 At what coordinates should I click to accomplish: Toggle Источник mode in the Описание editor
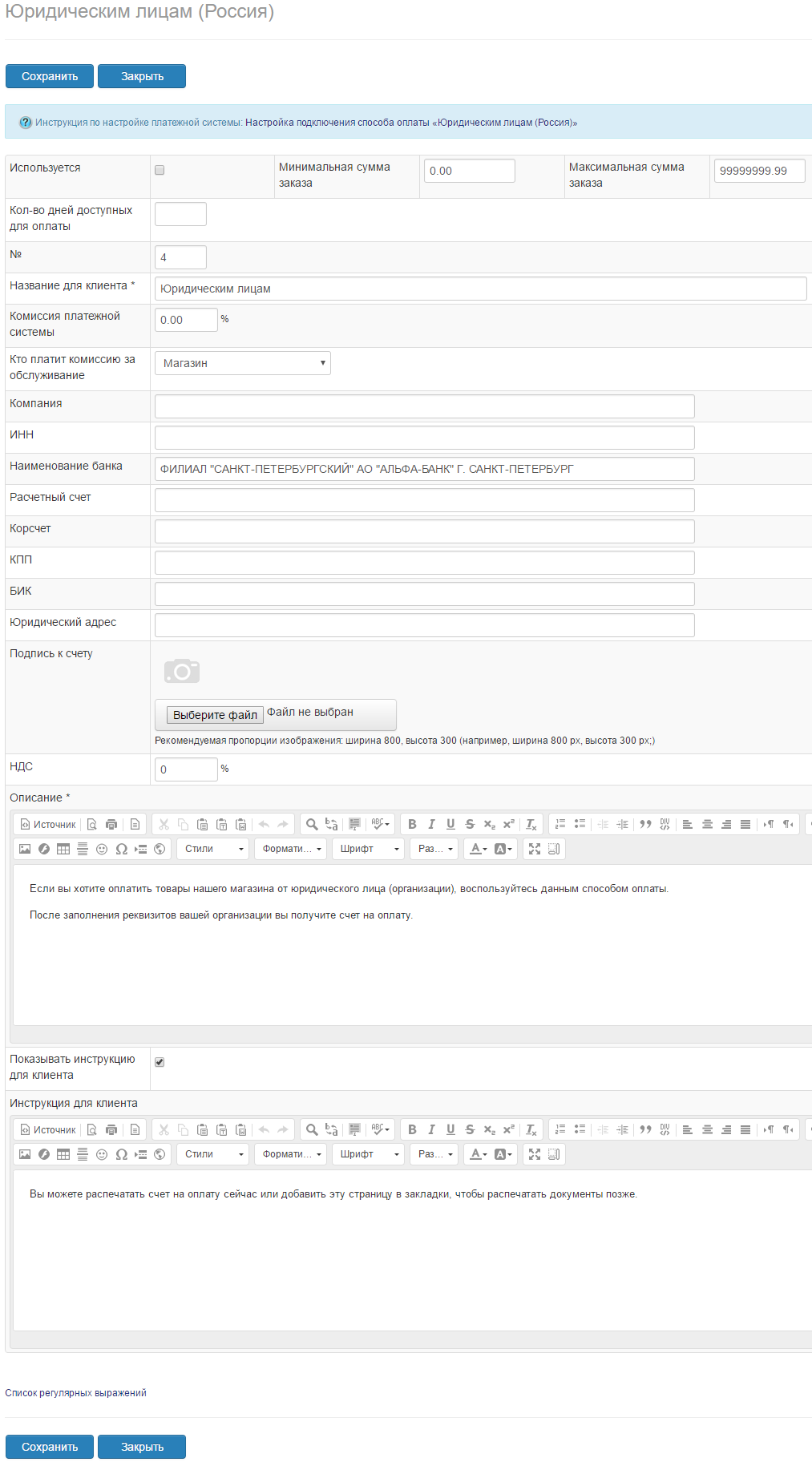[48, 824]
